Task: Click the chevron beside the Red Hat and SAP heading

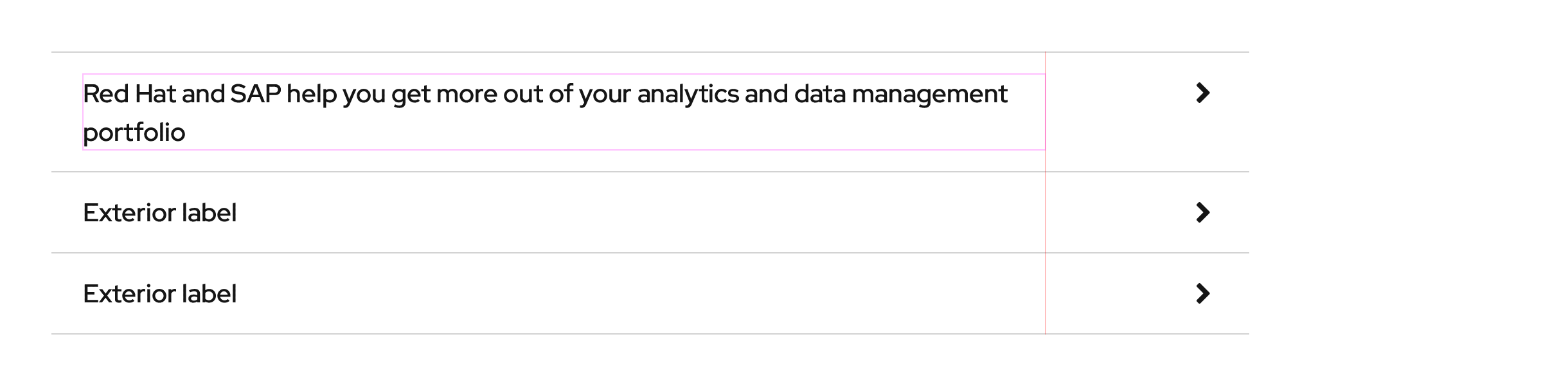Action: 1202,93
